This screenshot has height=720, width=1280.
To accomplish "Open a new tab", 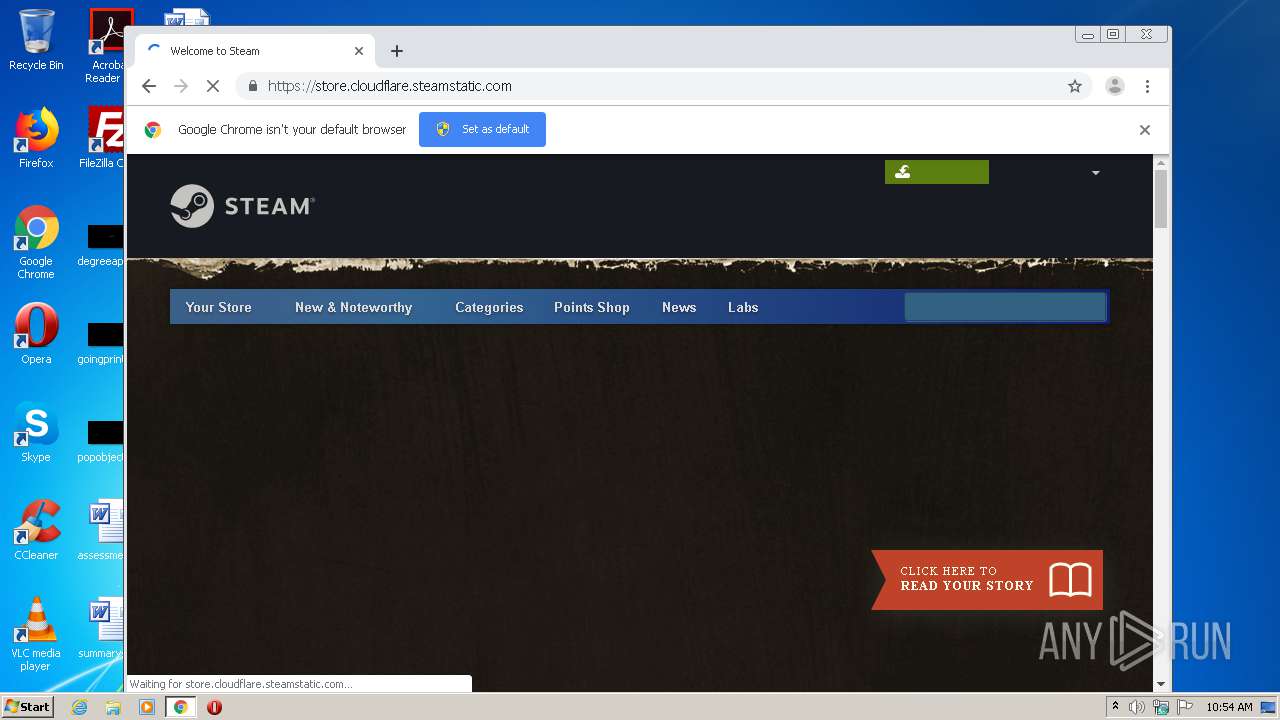I will (397, 51).
